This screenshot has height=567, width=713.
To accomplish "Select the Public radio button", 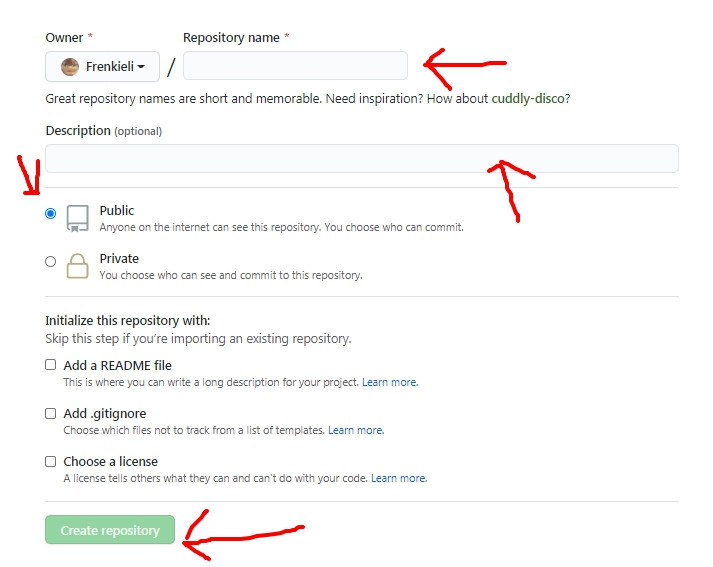I will tap(50, 213).
